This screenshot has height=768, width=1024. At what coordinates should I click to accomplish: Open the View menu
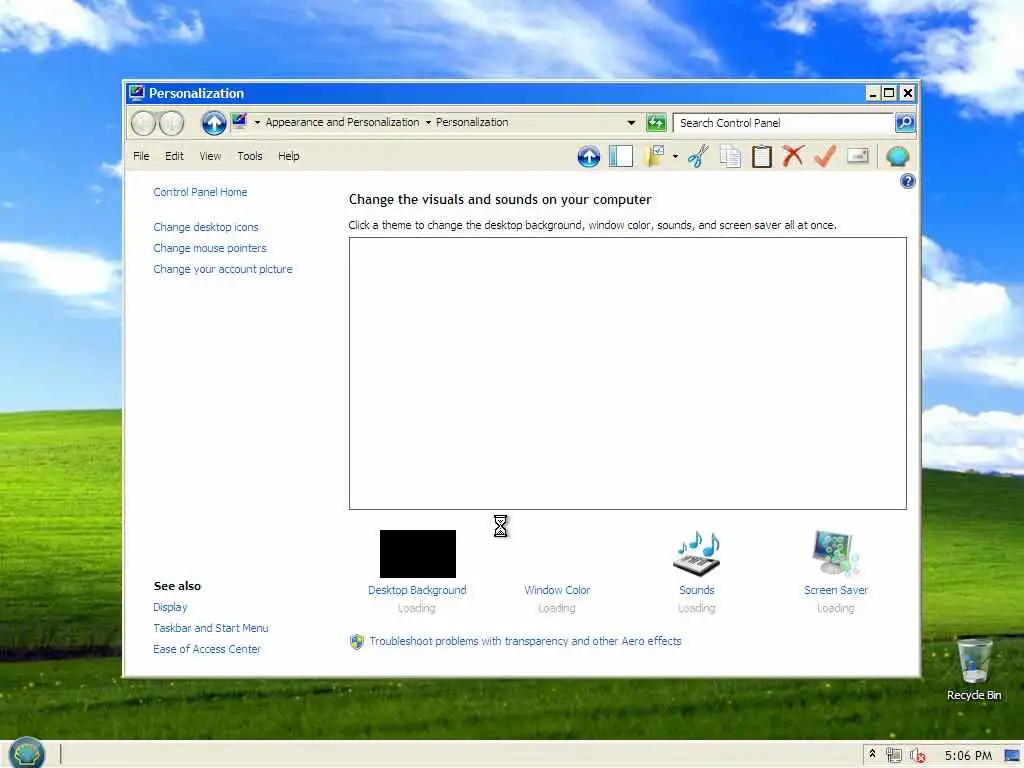pyautogui.click(x=210, y=156)
